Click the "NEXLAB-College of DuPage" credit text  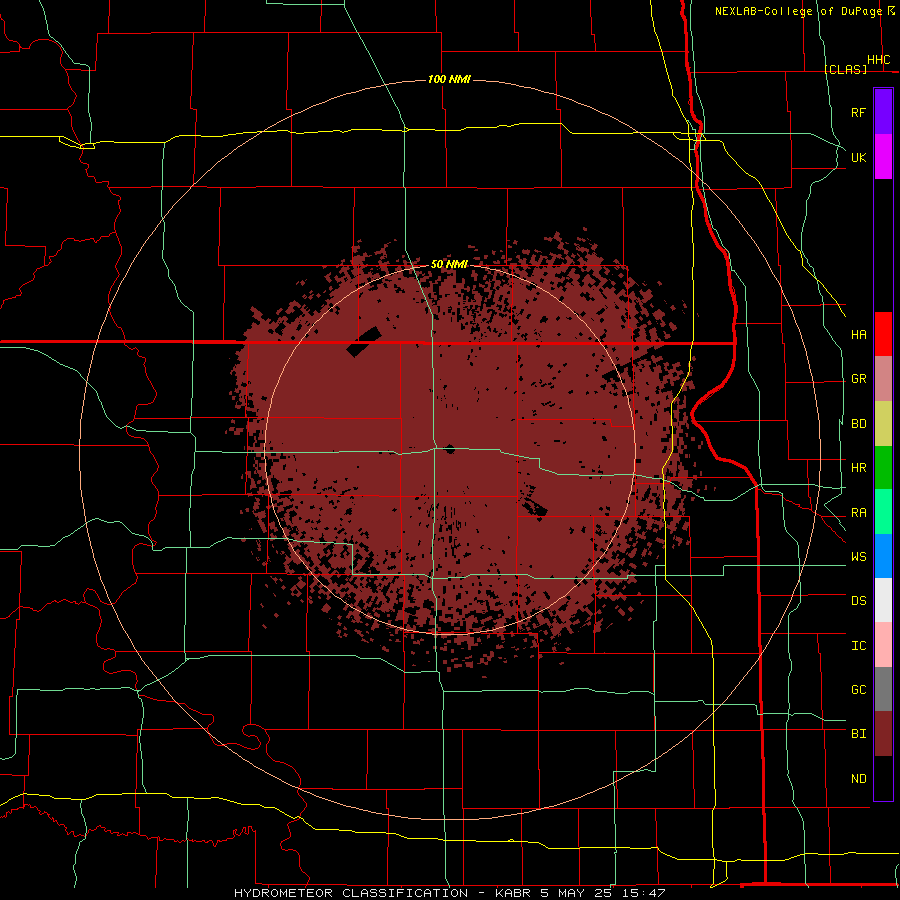pos(798,11)
